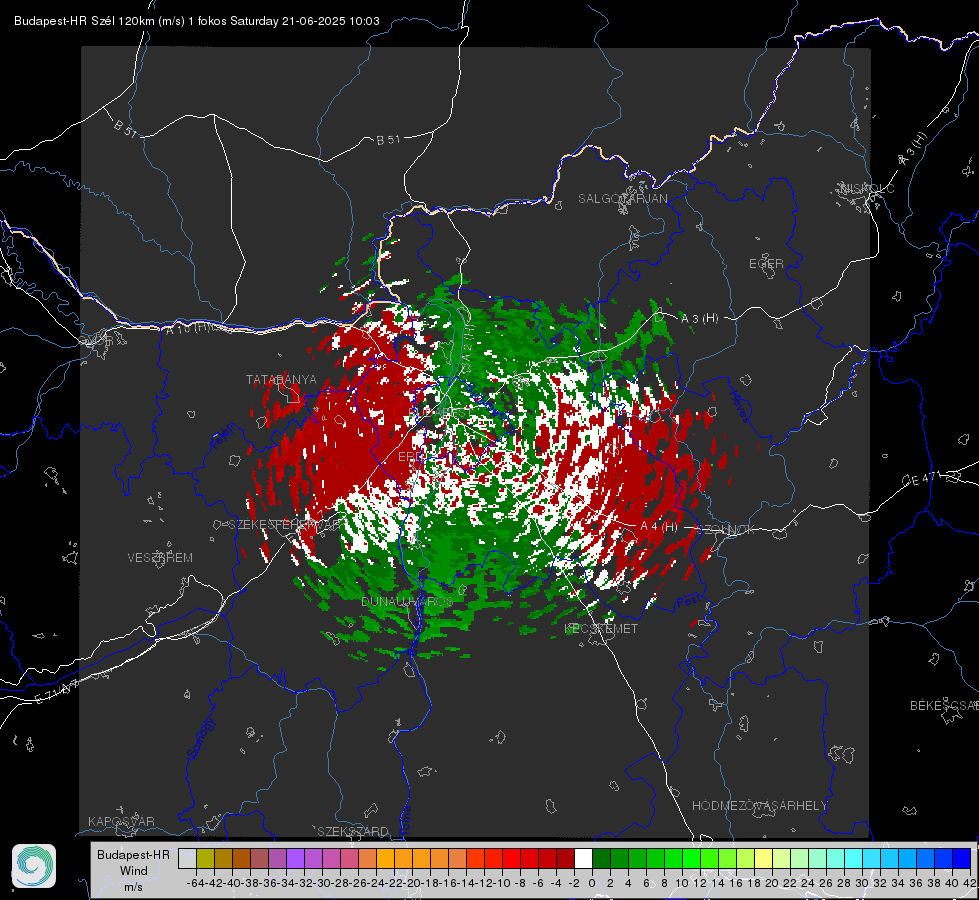This screenshot has width=979, height=900.
Task: Click the swirl weather service logo
Action: pos(34,866)
